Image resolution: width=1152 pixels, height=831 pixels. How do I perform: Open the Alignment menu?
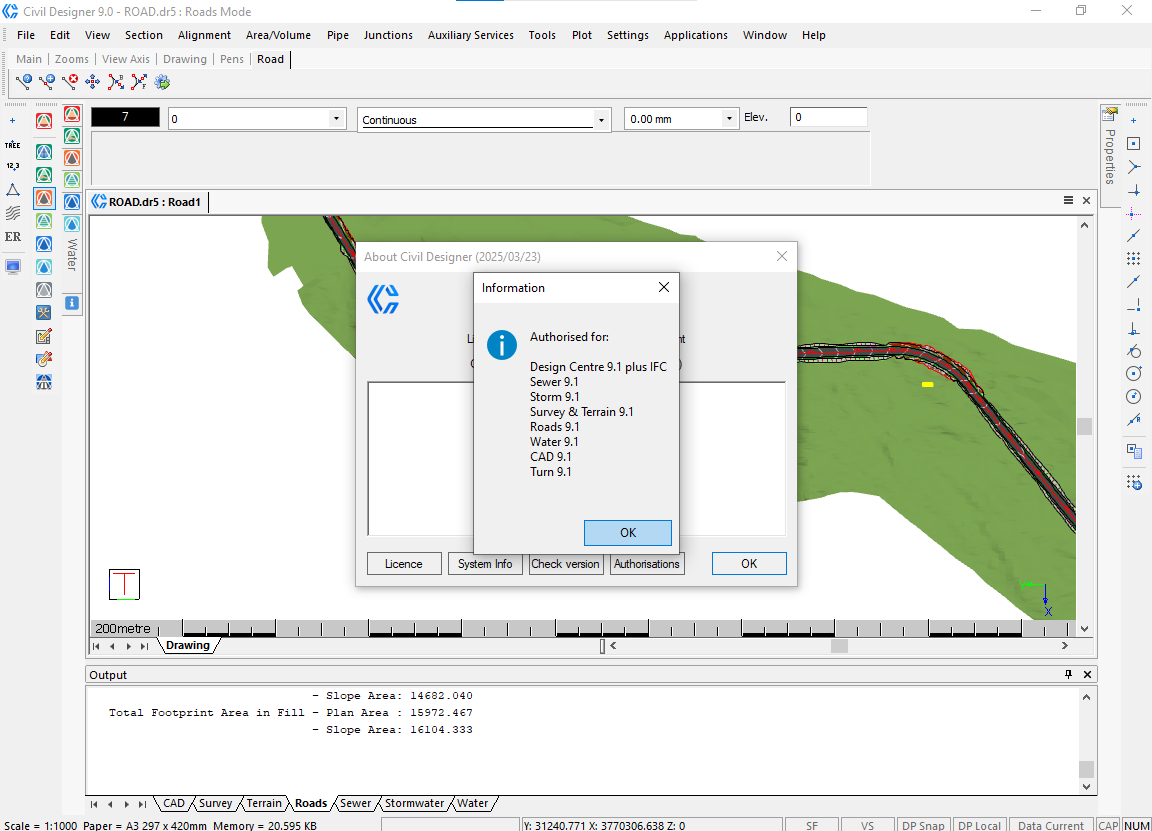204,35
